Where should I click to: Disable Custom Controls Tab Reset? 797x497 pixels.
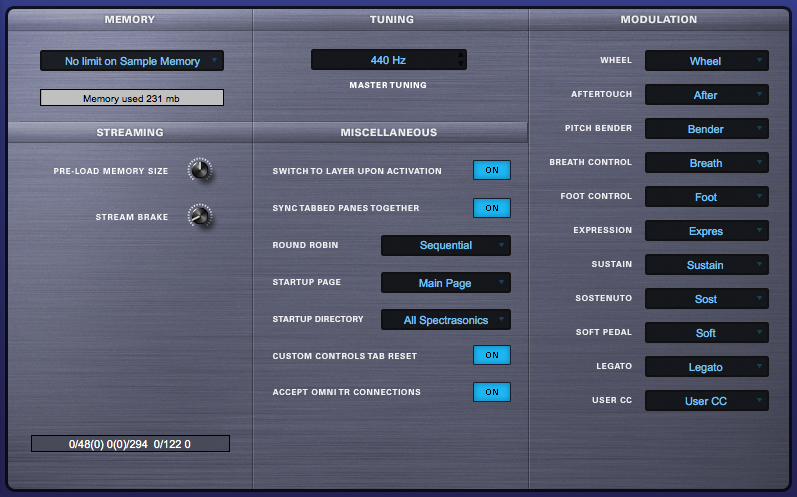[492, 355]
